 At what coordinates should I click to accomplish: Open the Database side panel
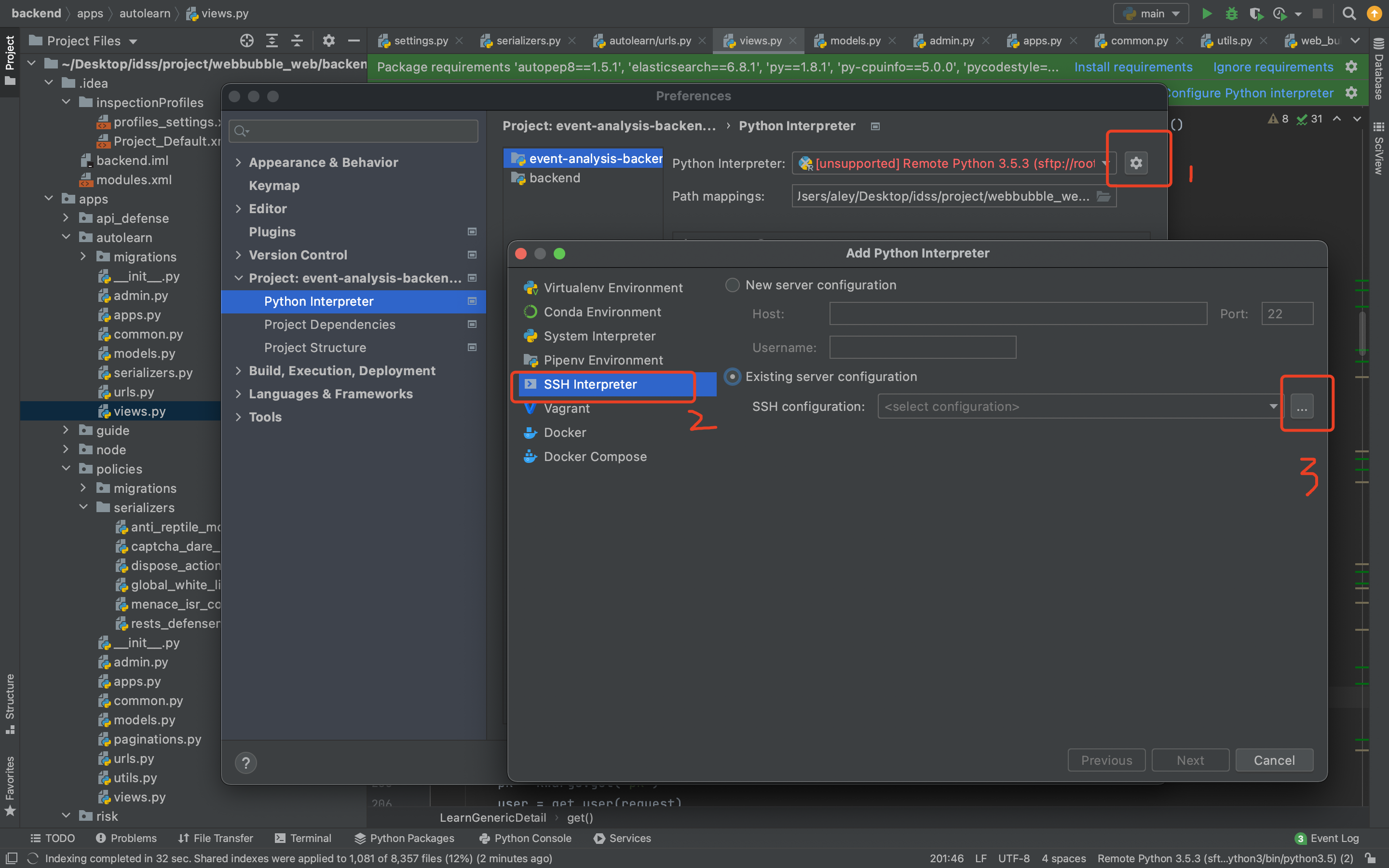click(1379, 69)
